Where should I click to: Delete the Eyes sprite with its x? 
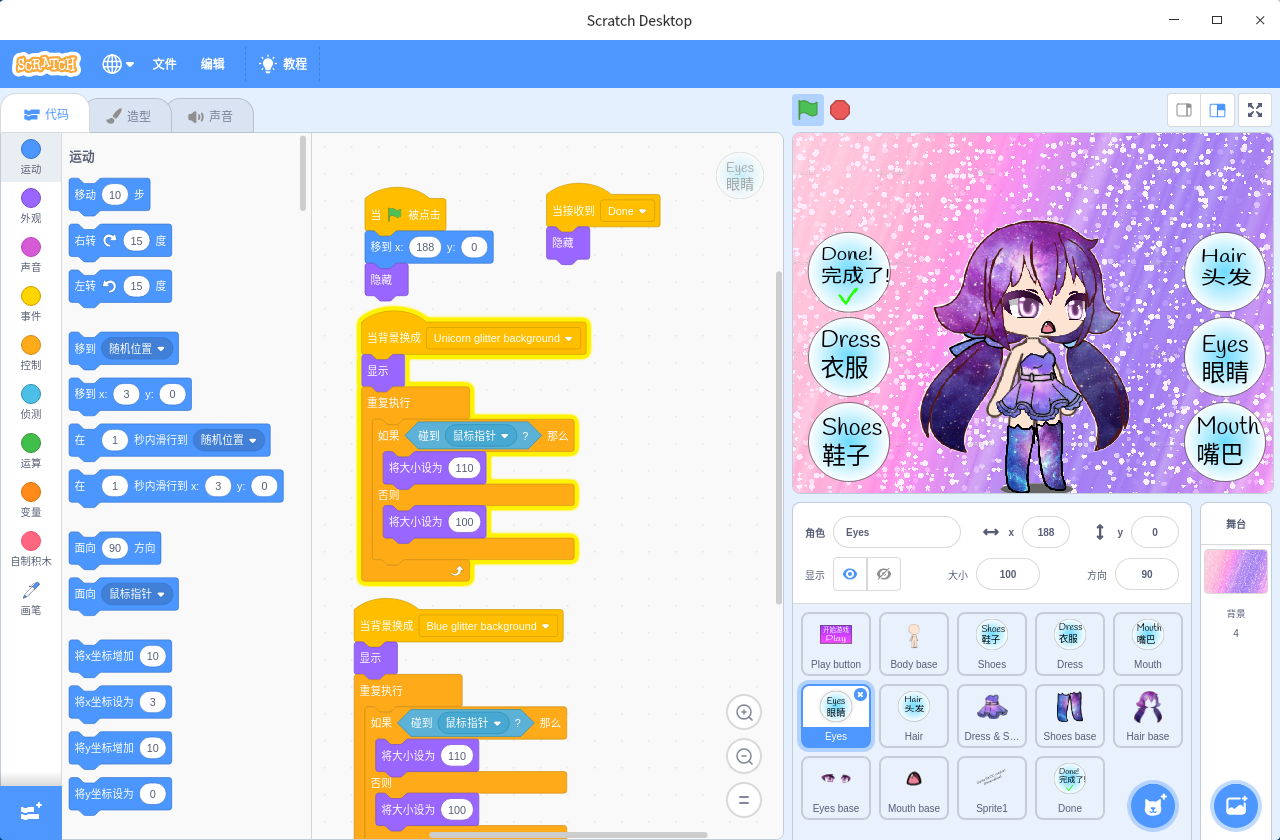(860, 694)
